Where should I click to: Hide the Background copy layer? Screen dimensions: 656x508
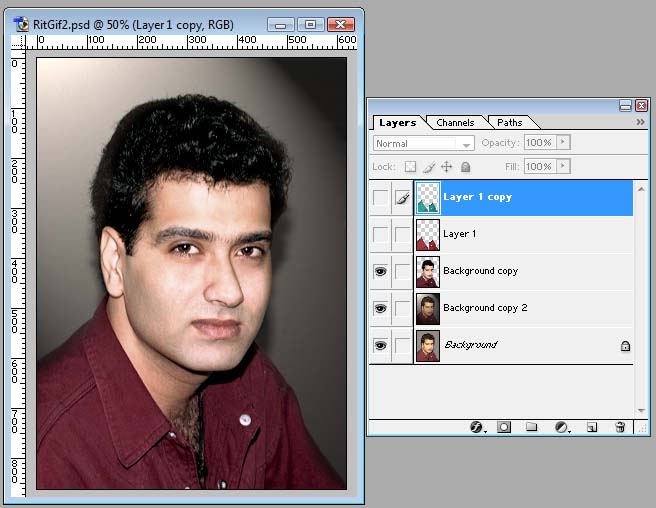point(380,271)
